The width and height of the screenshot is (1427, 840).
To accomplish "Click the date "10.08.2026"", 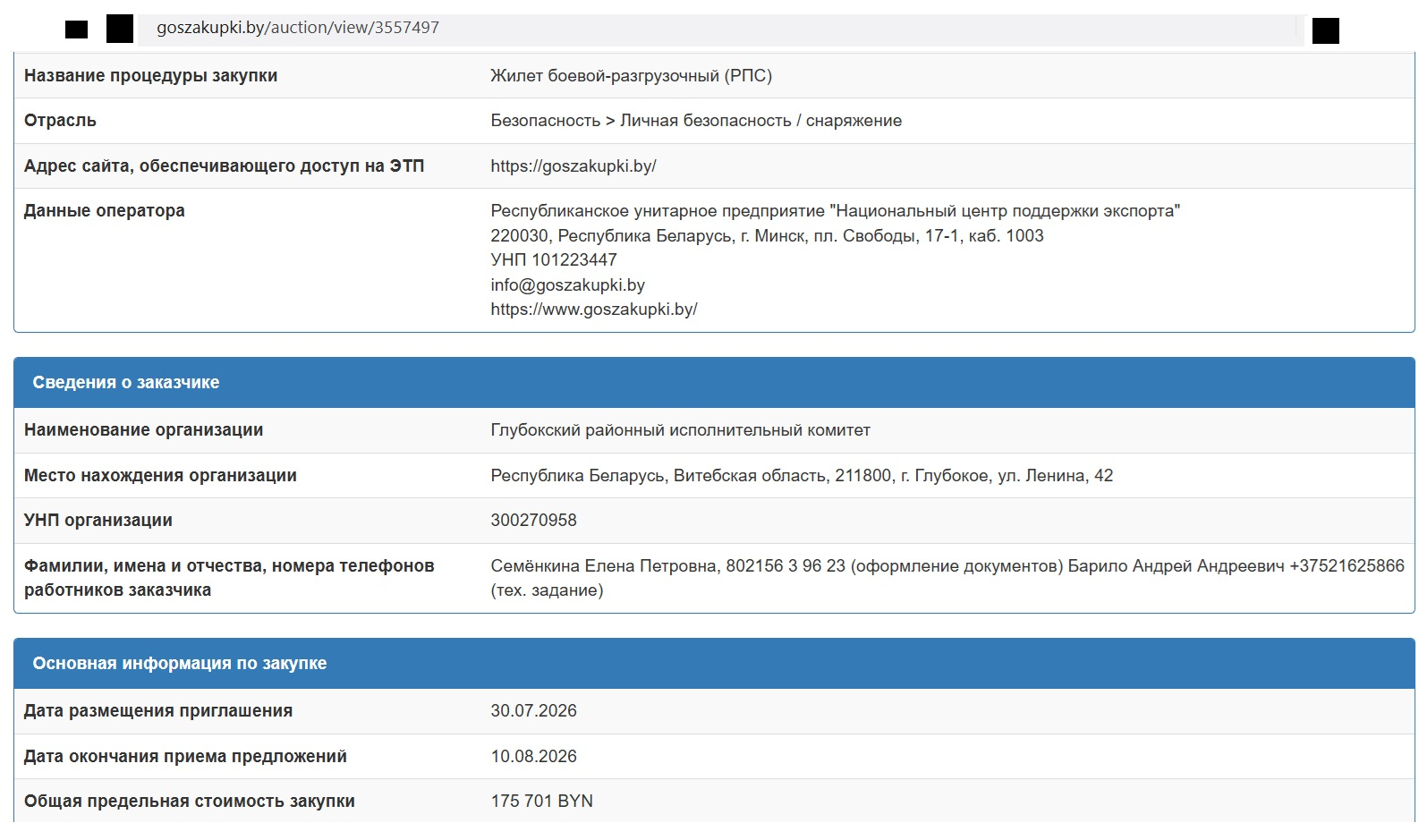I will (533, 757).
